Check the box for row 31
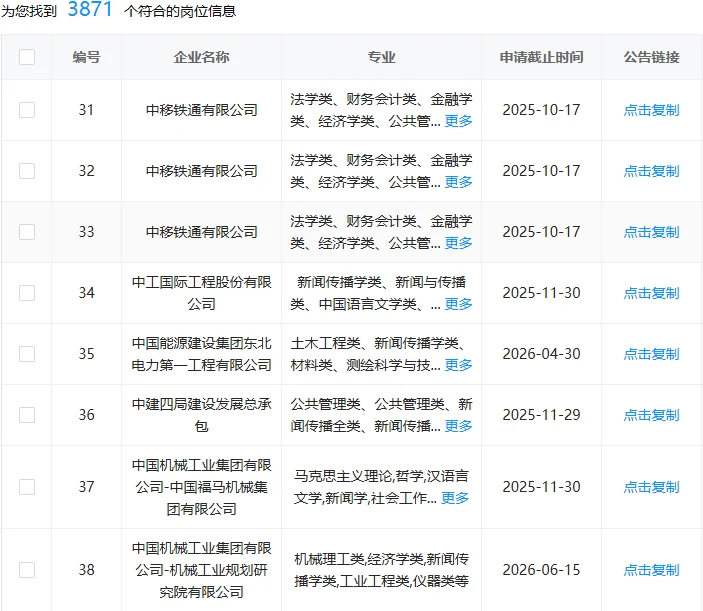This screenshot has width=703, height=611. [x=27, y=110]
